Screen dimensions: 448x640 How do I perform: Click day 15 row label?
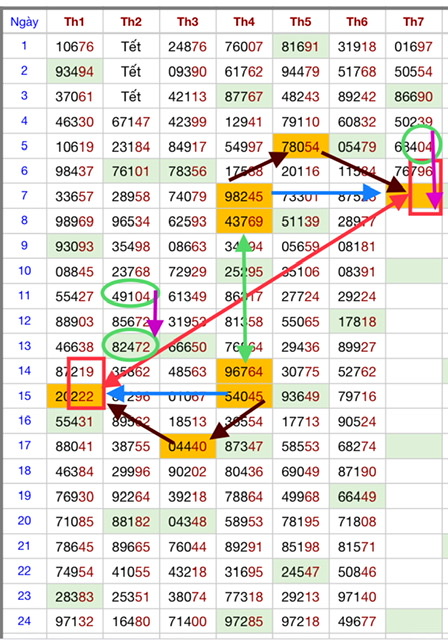pos(24,396)
